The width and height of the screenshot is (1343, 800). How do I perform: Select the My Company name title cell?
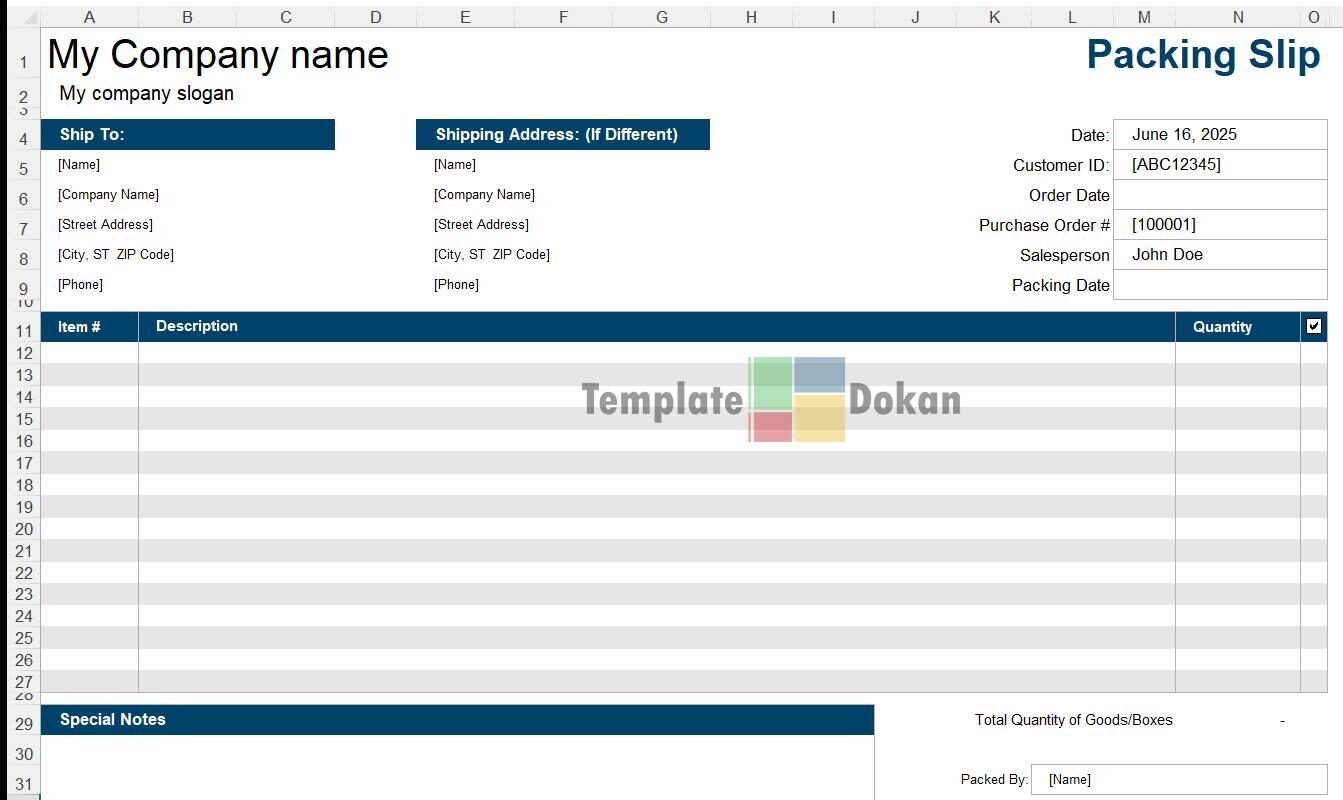[218, 55]
